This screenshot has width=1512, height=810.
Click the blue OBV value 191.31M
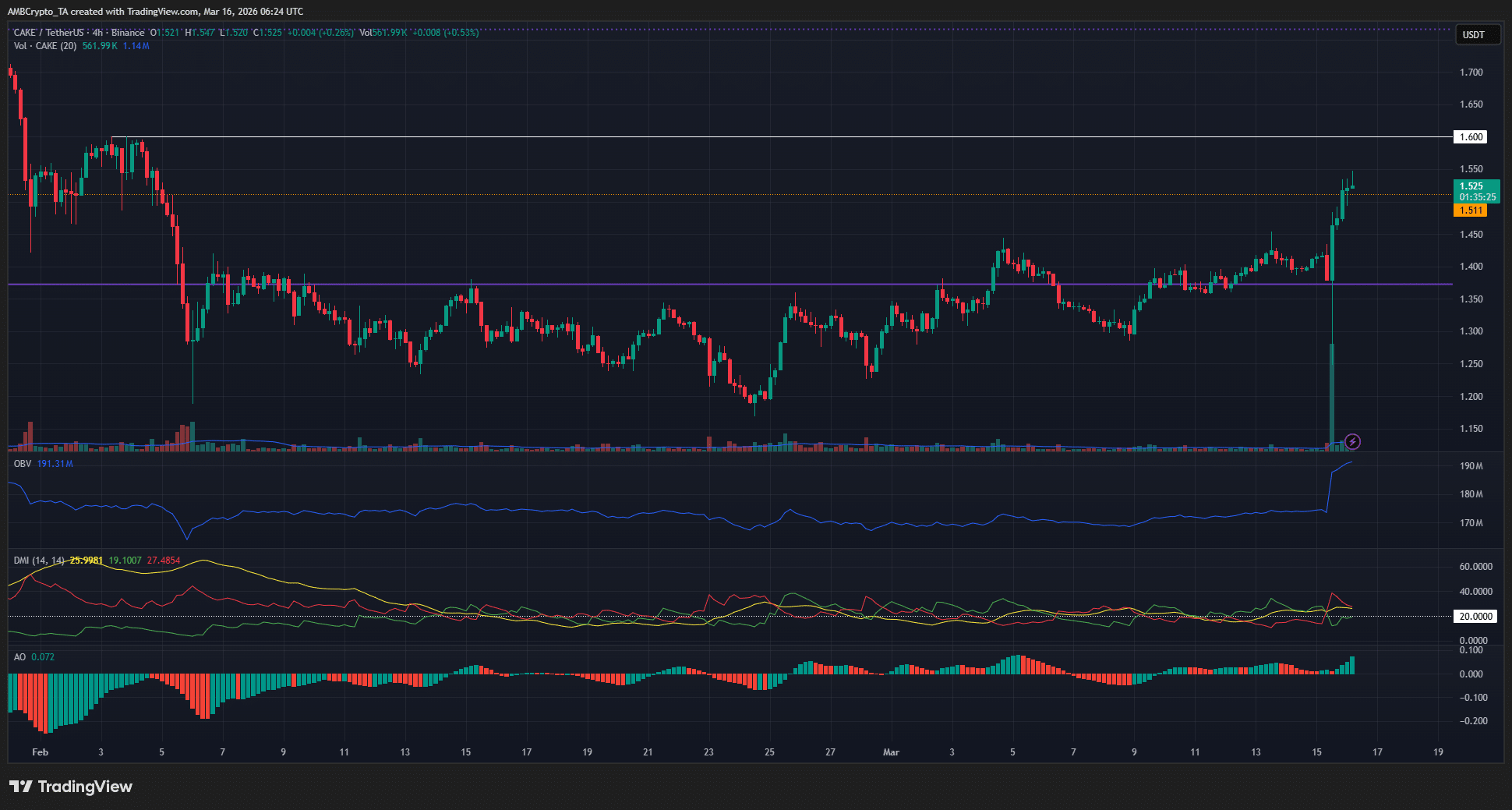pyautogui.click(x=55, y=464)
